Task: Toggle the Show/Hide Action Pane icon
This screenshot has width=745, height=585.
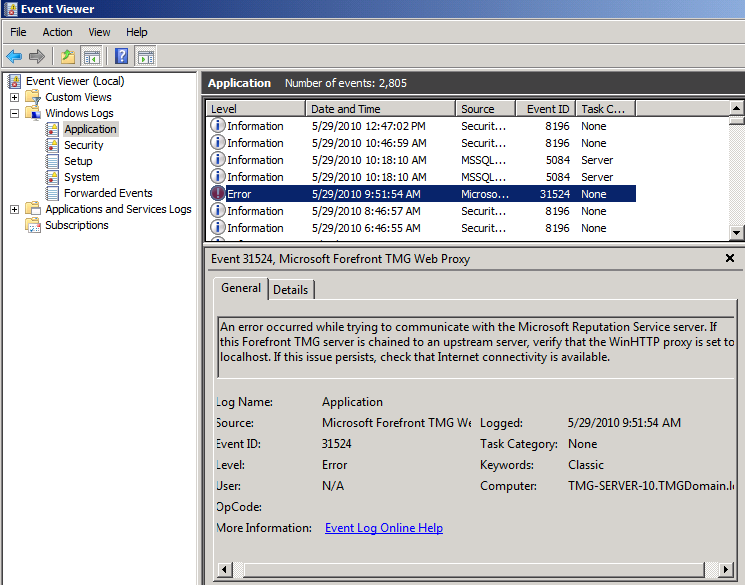Action: pos(146,57)
